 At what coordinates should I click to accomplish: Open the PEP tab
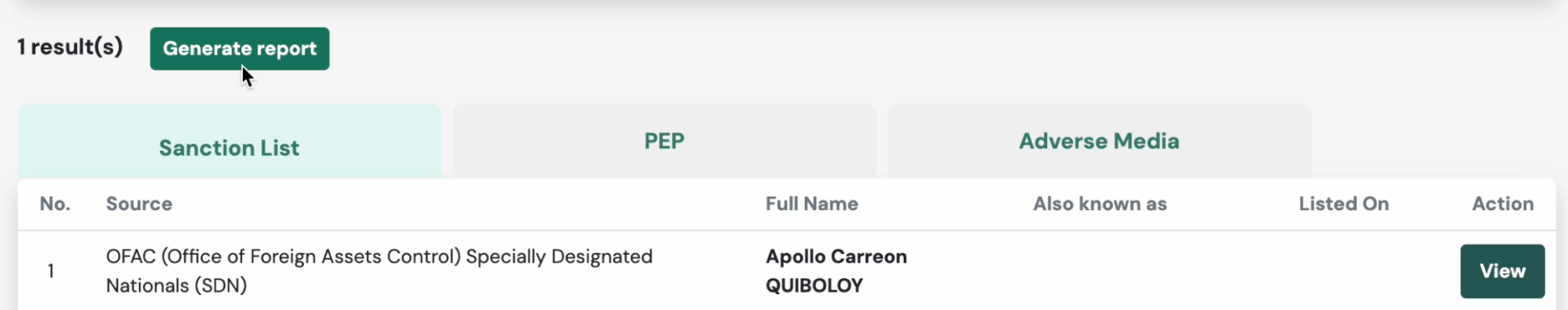coord(664,141)
